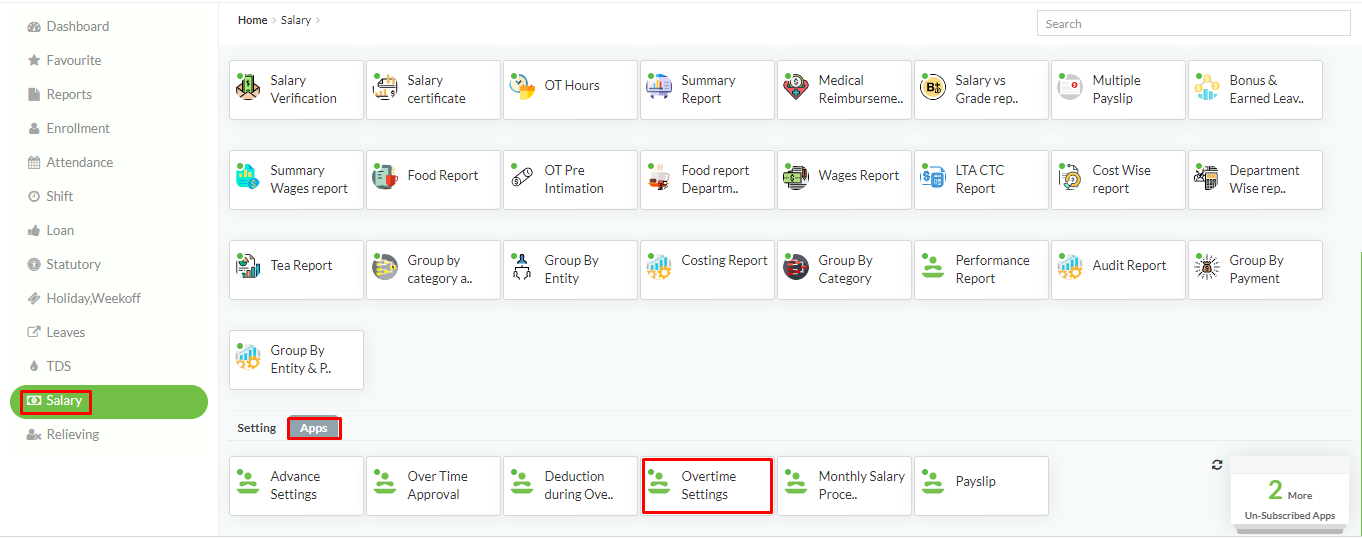Open the Over Time Approval app
Image resolution: width=1362 pixels, height=538 pixels.
pyautogui.click(x=433, y=486)
